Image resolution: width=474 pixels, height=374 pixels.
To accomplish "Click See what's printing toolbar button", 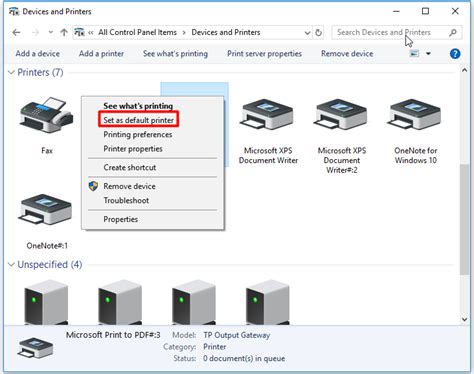I will (175, 54).
